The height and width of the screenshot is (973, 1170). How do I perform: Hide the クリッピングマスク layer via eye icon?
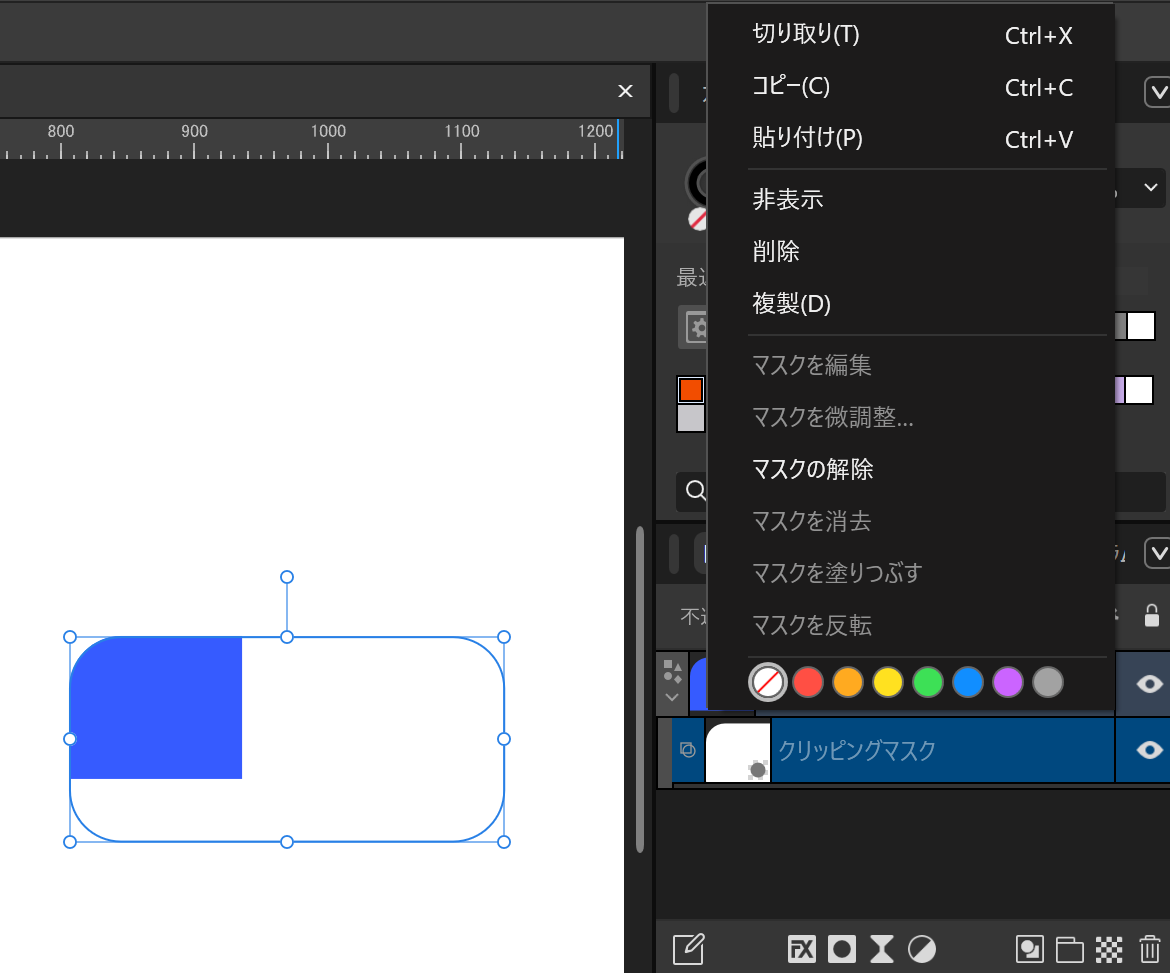tap(1149, 750)
